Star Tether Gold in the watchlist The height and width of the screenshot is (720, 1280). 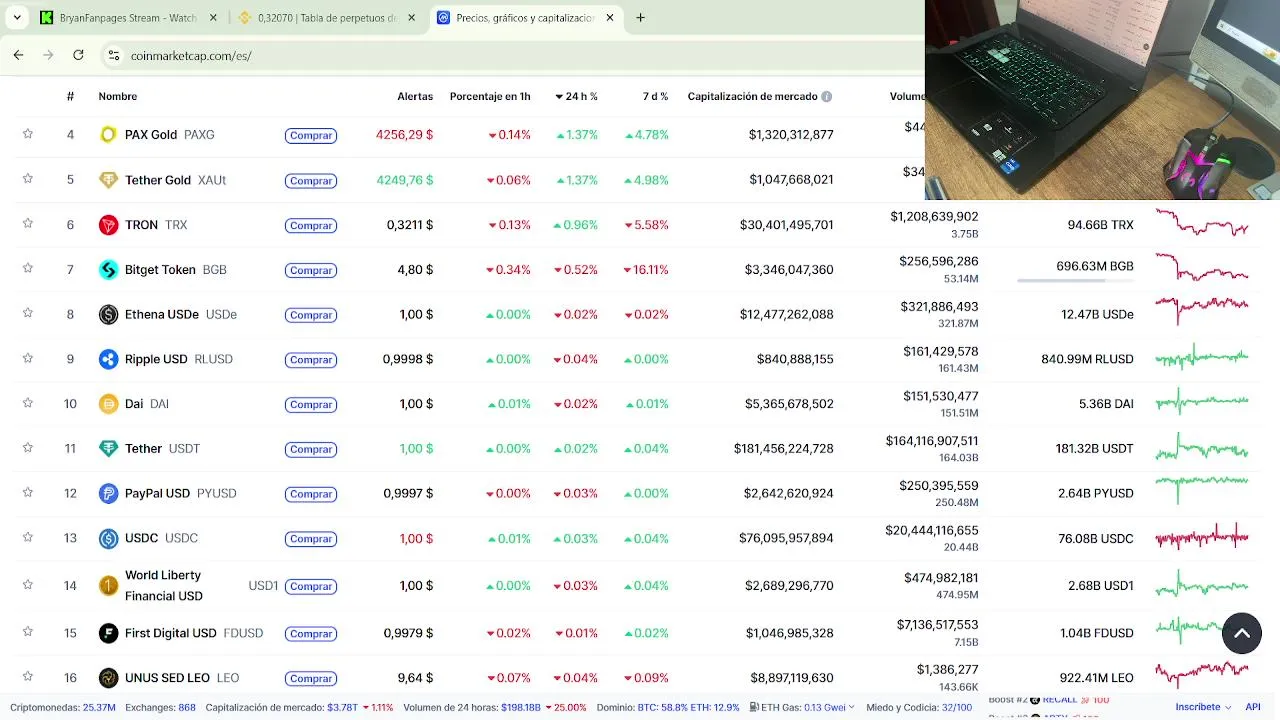point(28,179)
